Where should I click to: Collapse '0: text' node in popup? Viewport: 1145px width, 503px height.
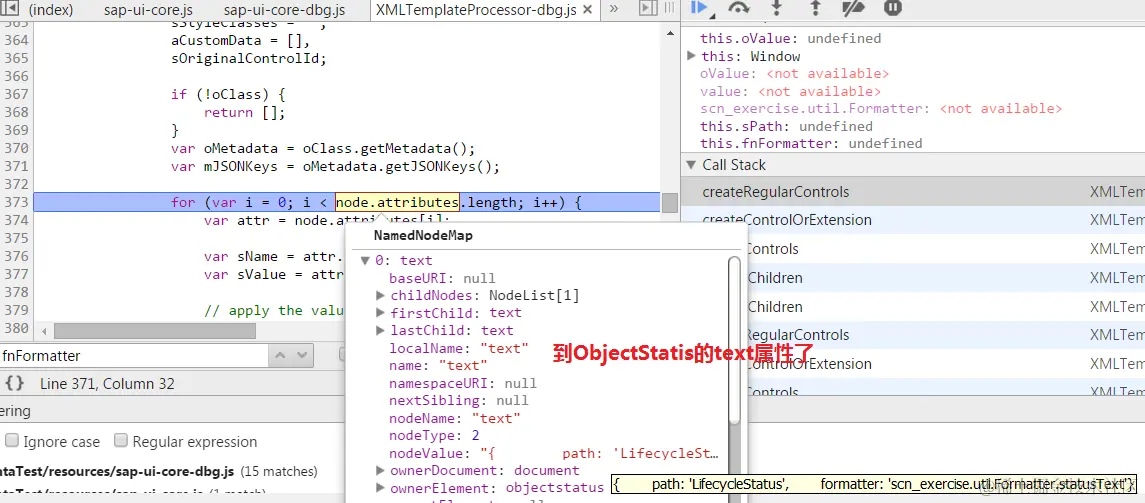(x=366, y=261)
